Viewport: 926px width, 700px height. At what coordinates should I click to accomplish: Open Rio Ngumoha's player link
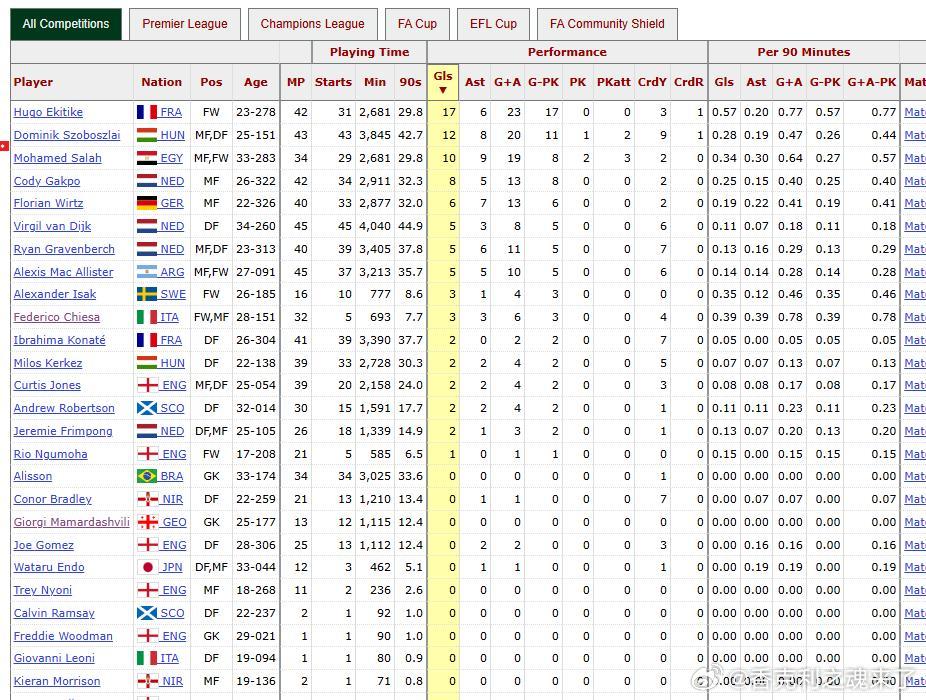coord(51,454)
